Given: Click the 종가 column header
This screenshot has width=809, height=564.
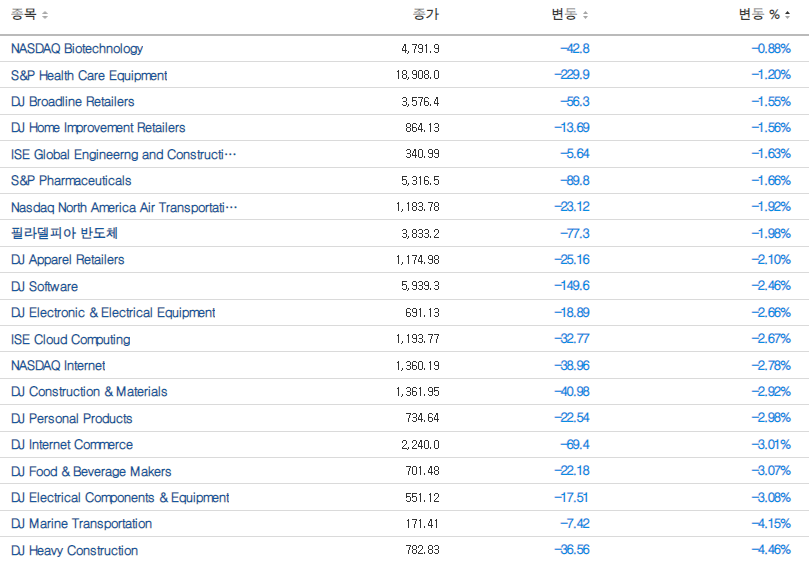Looking at the screenshot, I should click(x=426, y=14).
